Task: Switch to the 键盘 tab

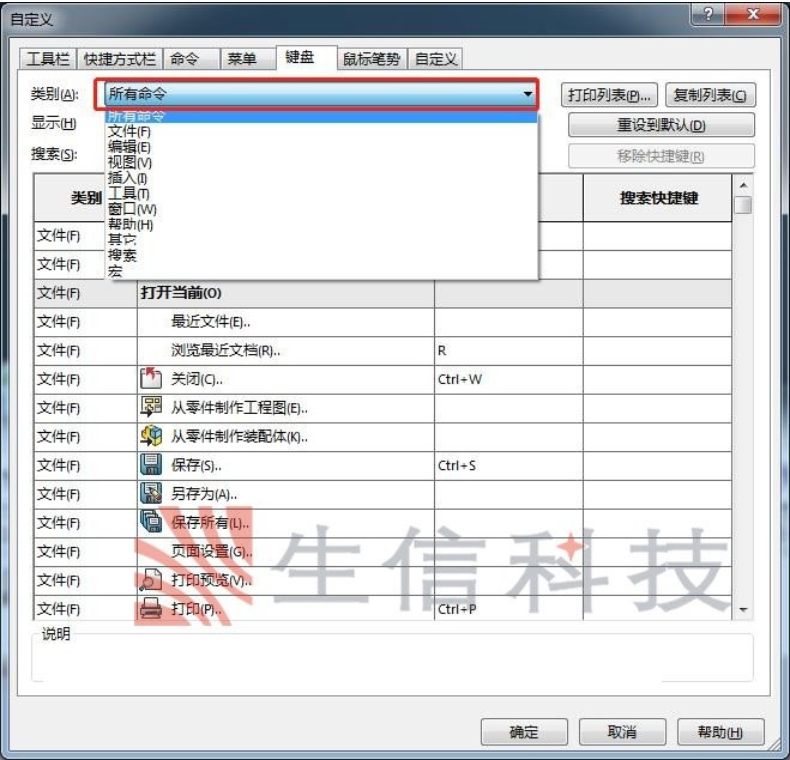Action: pyautogui.click(x=306, y=57)
